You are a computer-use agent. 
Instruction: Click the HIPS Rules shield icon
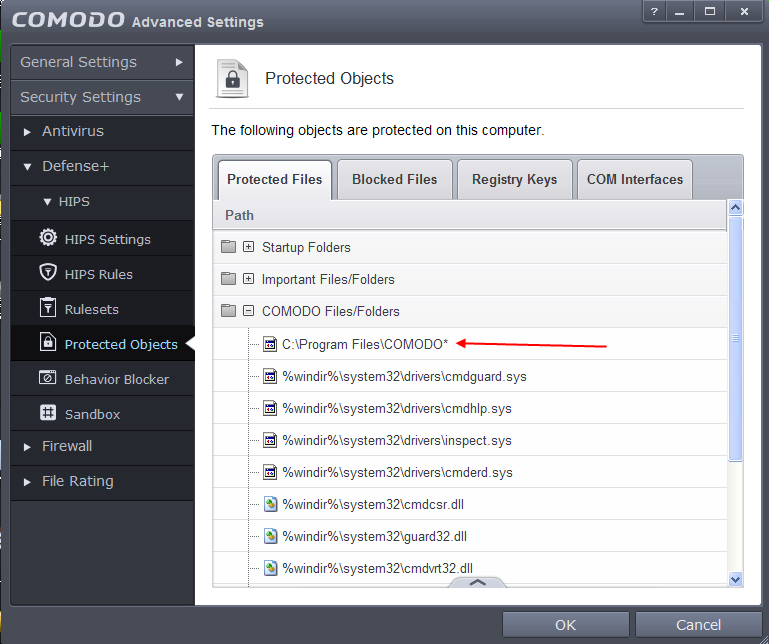[47, 273]
